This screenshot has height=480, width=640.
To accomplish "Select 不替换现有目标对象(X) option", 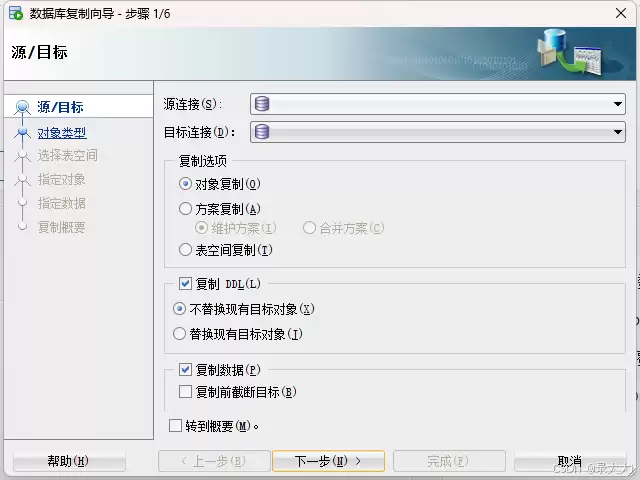I will point(179,309).
